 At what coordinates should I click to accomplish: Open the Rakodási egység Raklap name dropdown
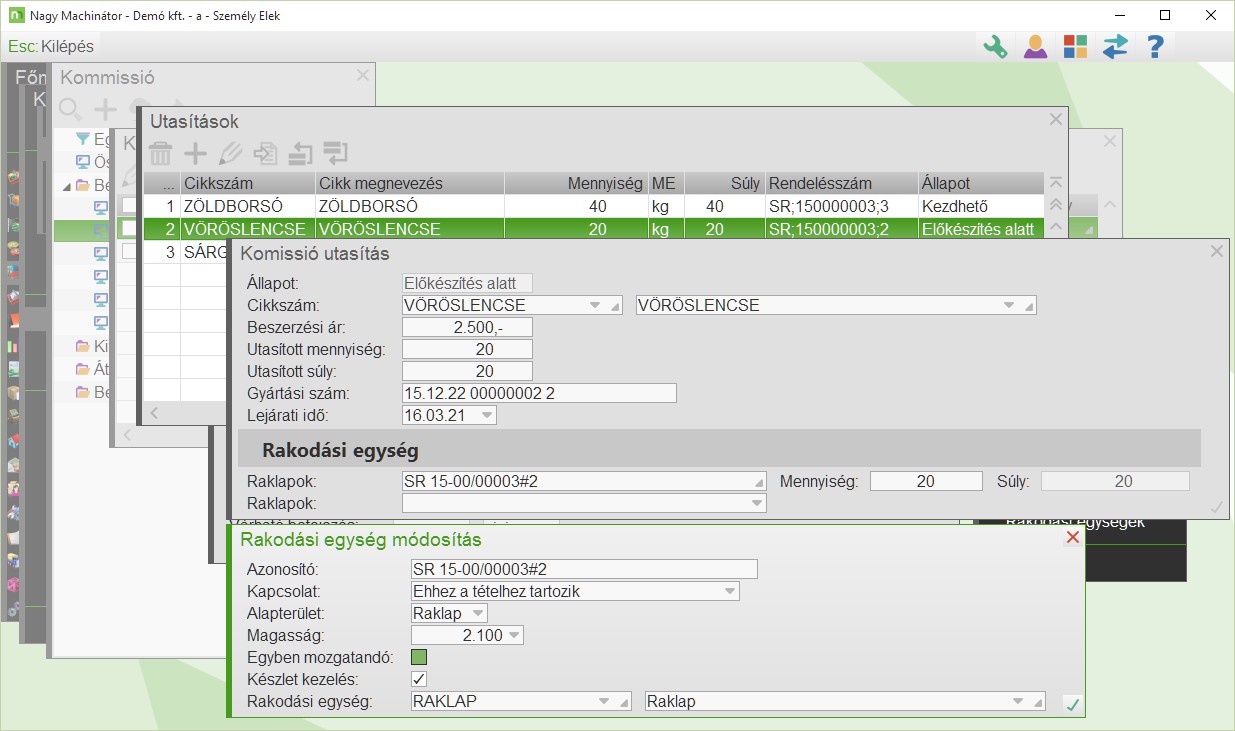[x=1018, y=701]
